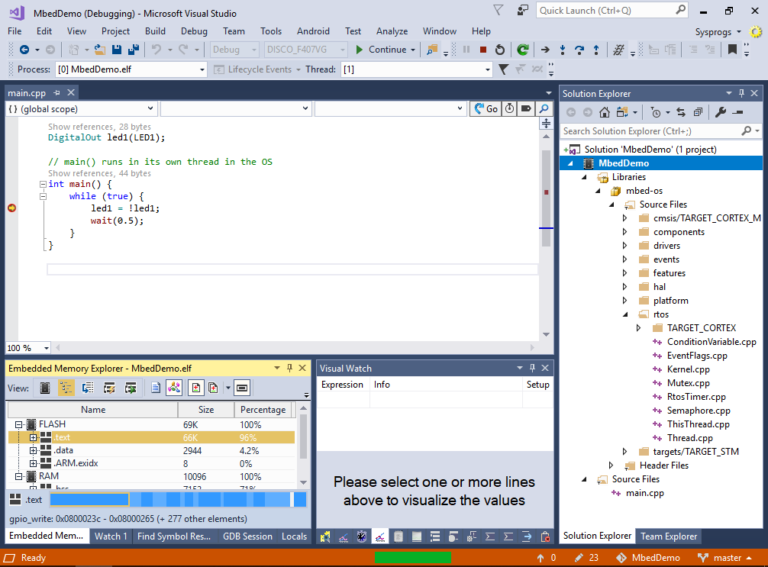Viewport: 768px width, 567px height.
Task: Toggle the highlighted graph icon in Visual Watch toolbar
Action: (x=380, y=537)
